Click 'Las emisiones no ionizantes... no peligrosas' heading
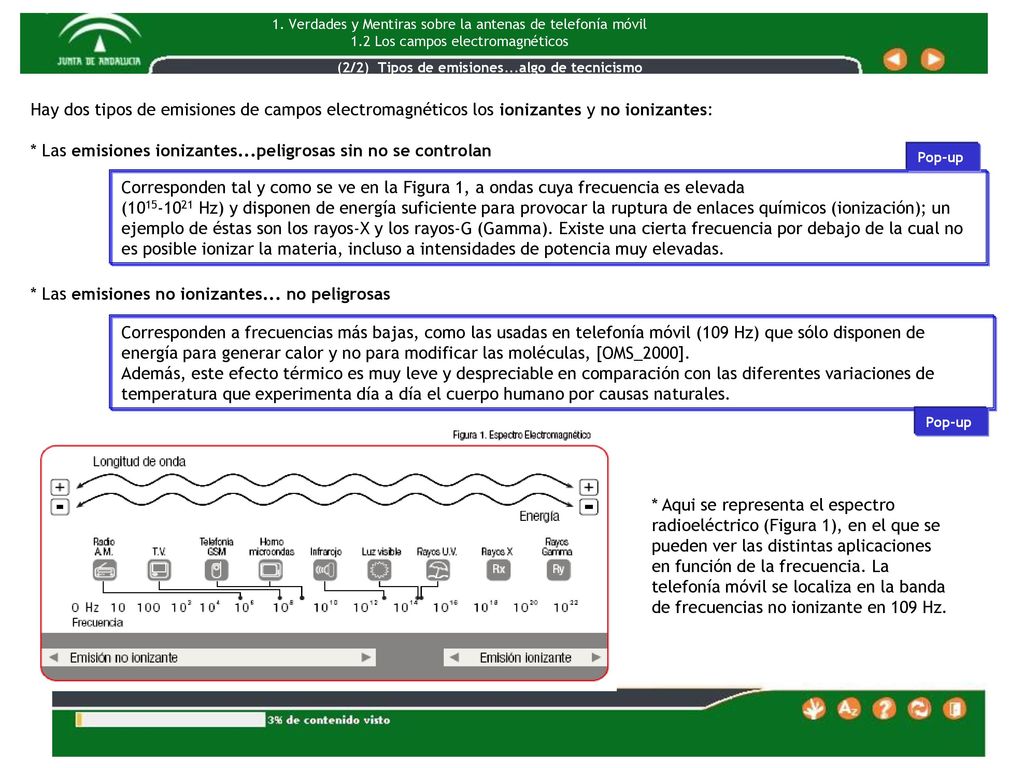The width and height of the screenshot is (1024, 768). click(210, 294)
